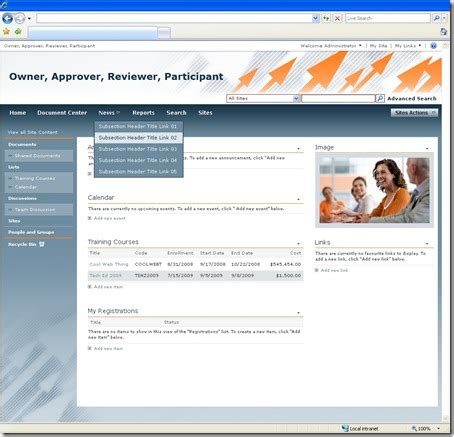Open the Discussions sidebar heading

(22, 198)
